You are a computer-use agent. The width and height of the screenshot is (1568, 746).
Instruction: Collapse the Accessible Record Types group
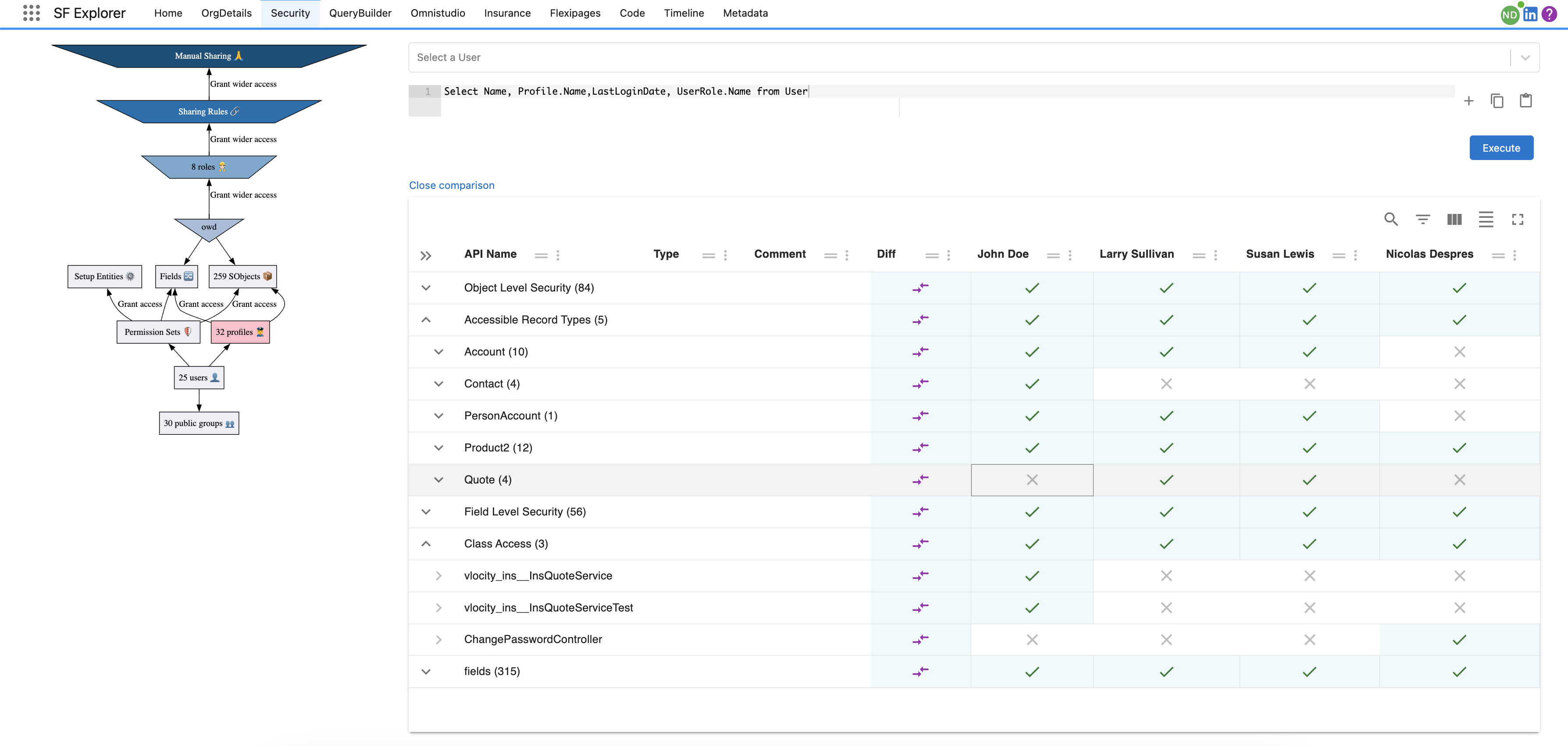click(x=426, y=320)
